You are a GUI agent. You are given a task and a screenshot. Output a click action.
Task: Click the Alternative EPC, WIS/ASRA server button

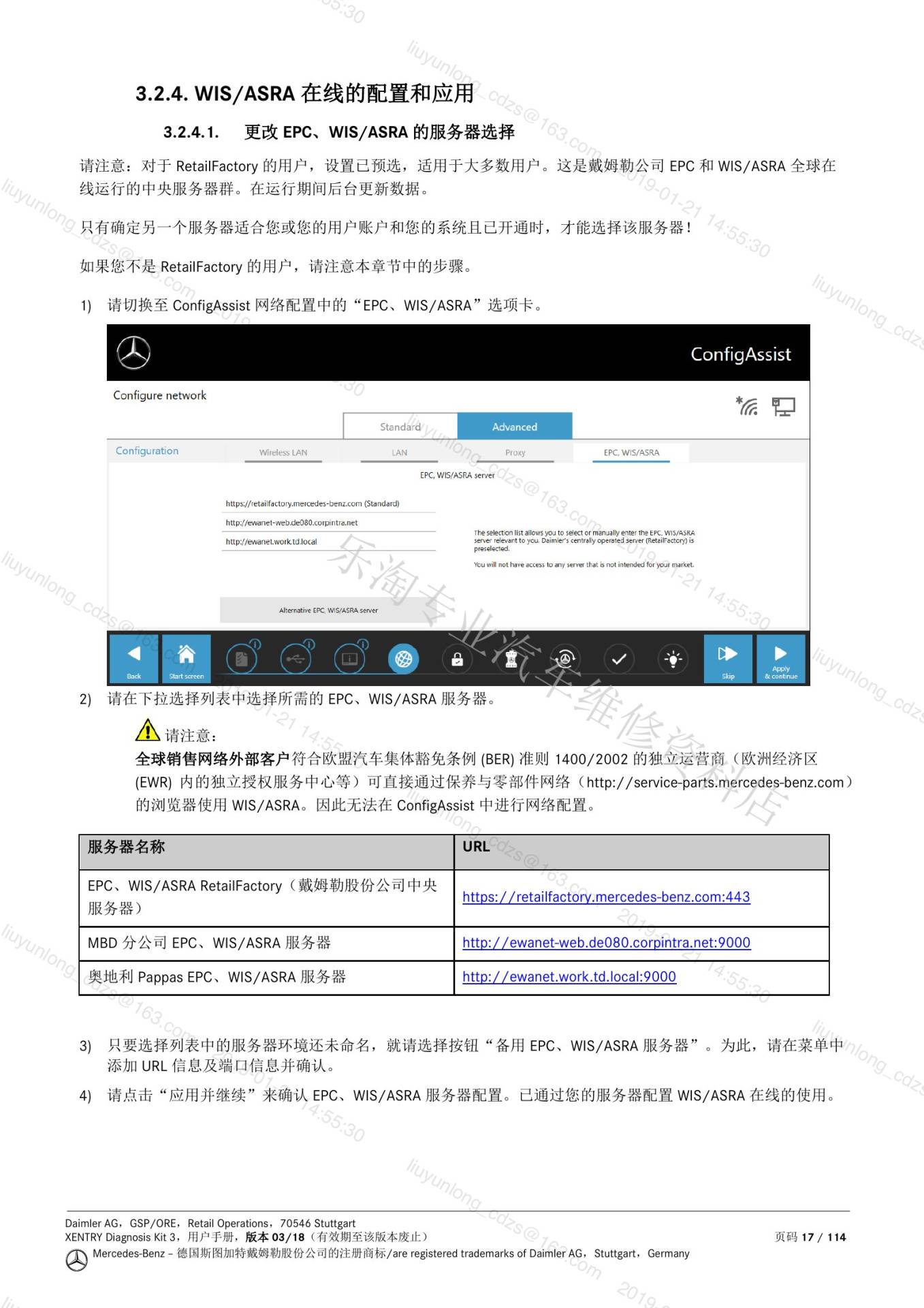pyautogui.click(x=328, y=610)
